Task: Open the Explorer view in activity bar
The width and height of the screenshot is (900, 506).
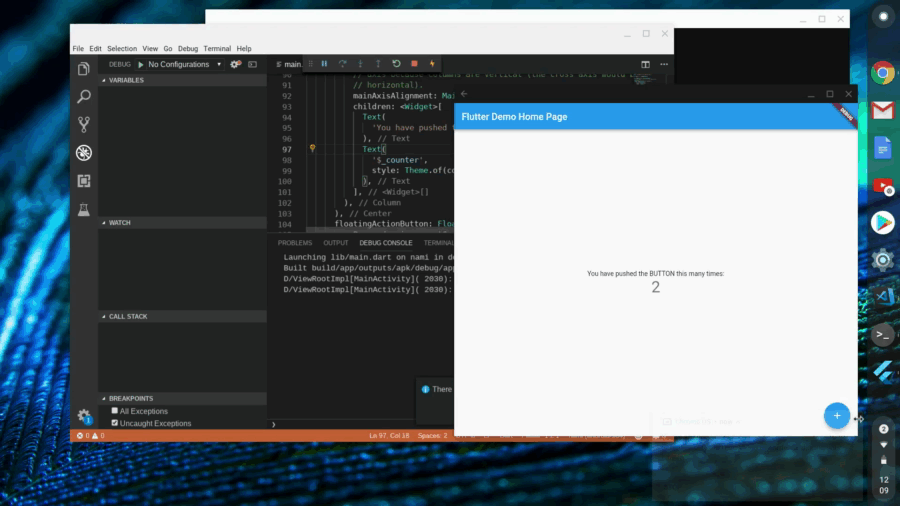Action: coord(84,69)
